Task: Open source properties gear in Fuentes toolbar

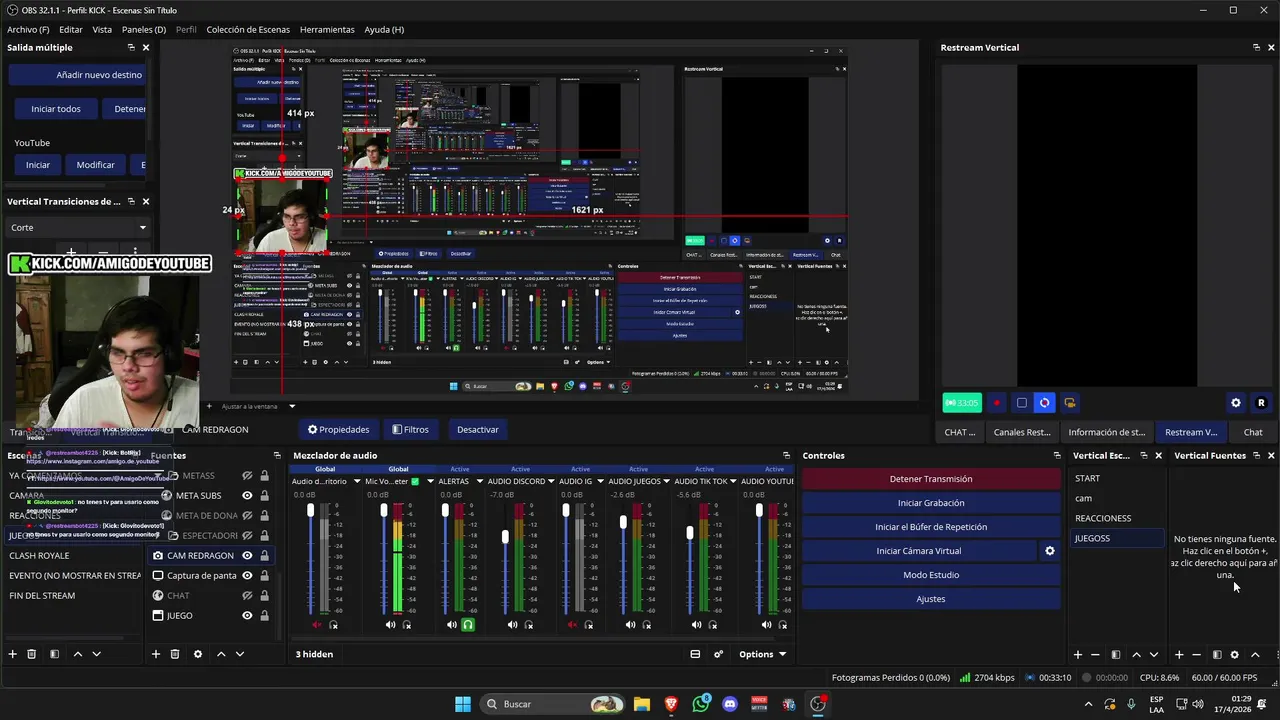Action: click(x=197, y=654)
